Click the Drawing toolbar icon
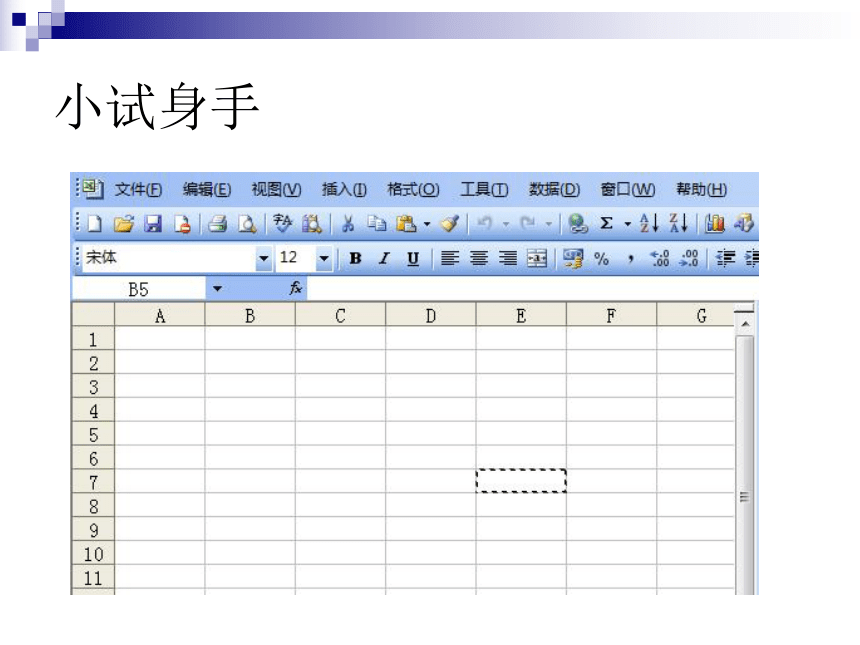Viewport: 860px width, 645px height. pos(744,224)
